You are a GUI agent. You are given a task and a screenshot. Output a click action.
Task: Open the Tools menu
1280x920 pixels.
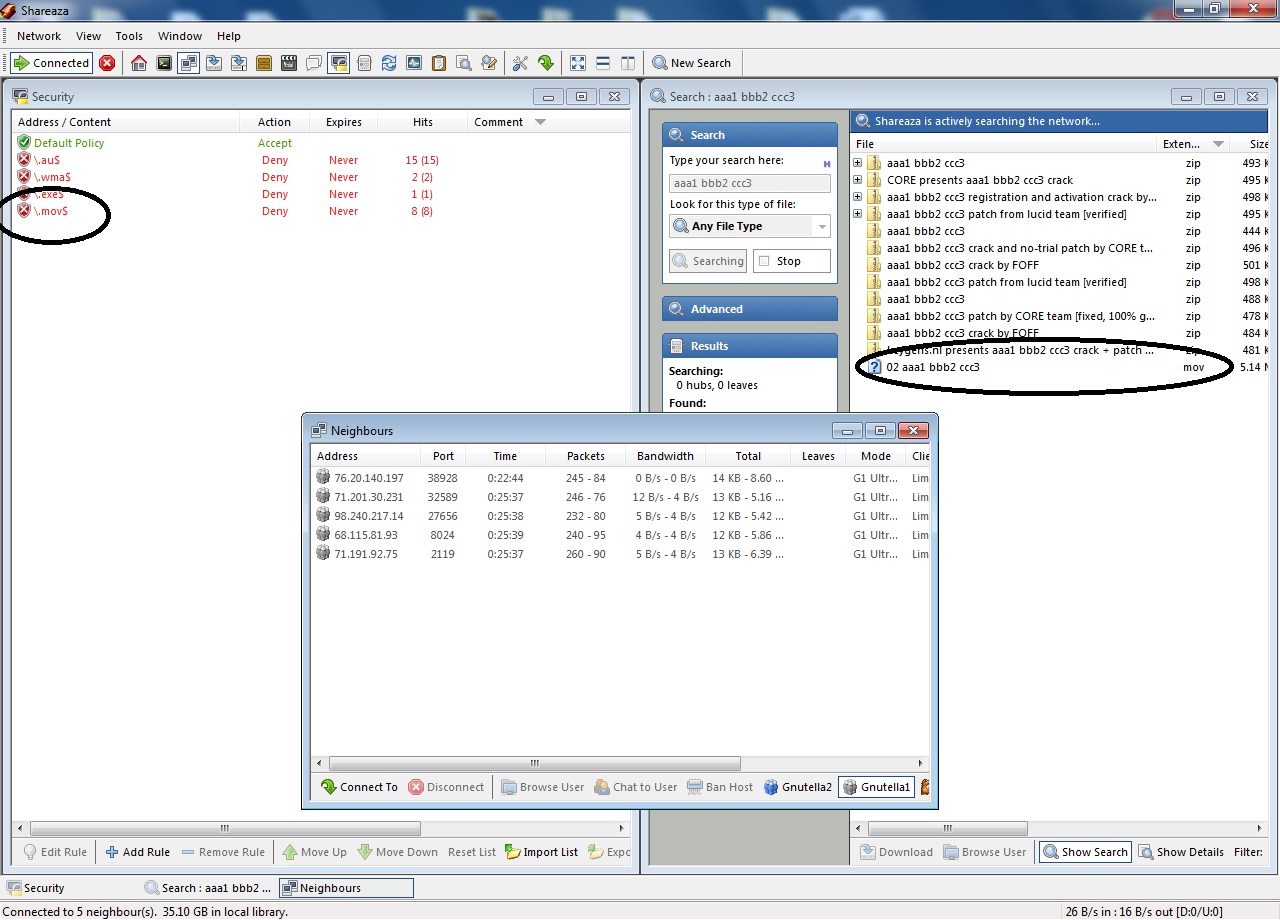pyautogui.click(x=129, y=36)
